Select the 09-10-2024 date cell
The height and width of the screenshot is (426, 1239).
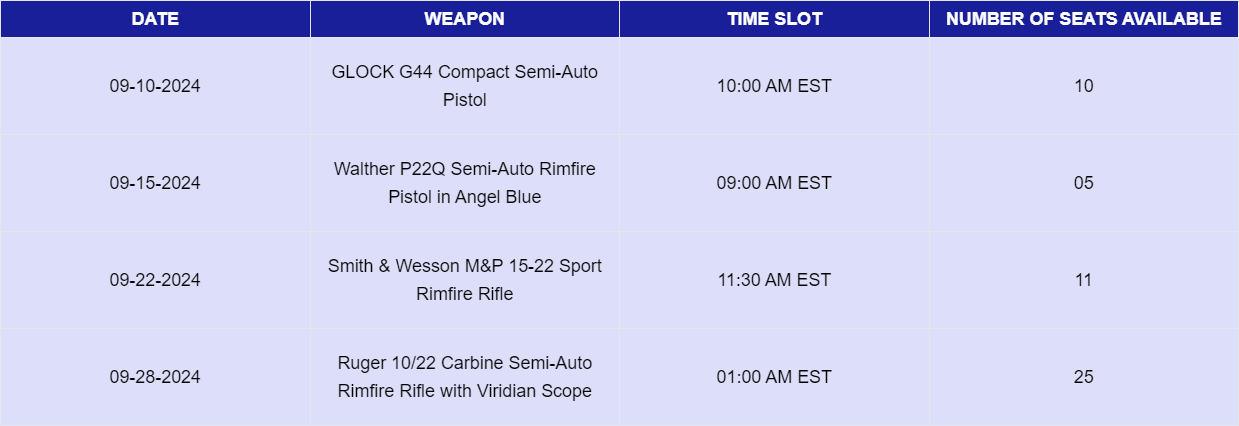155,86
